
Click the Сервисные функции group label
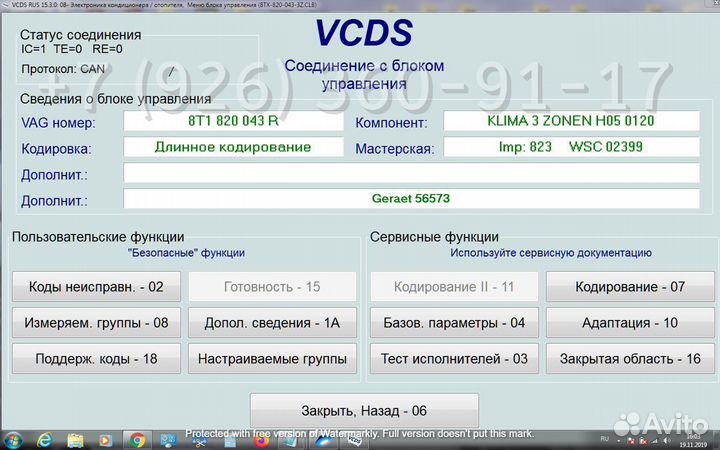(x=434, y=237)
